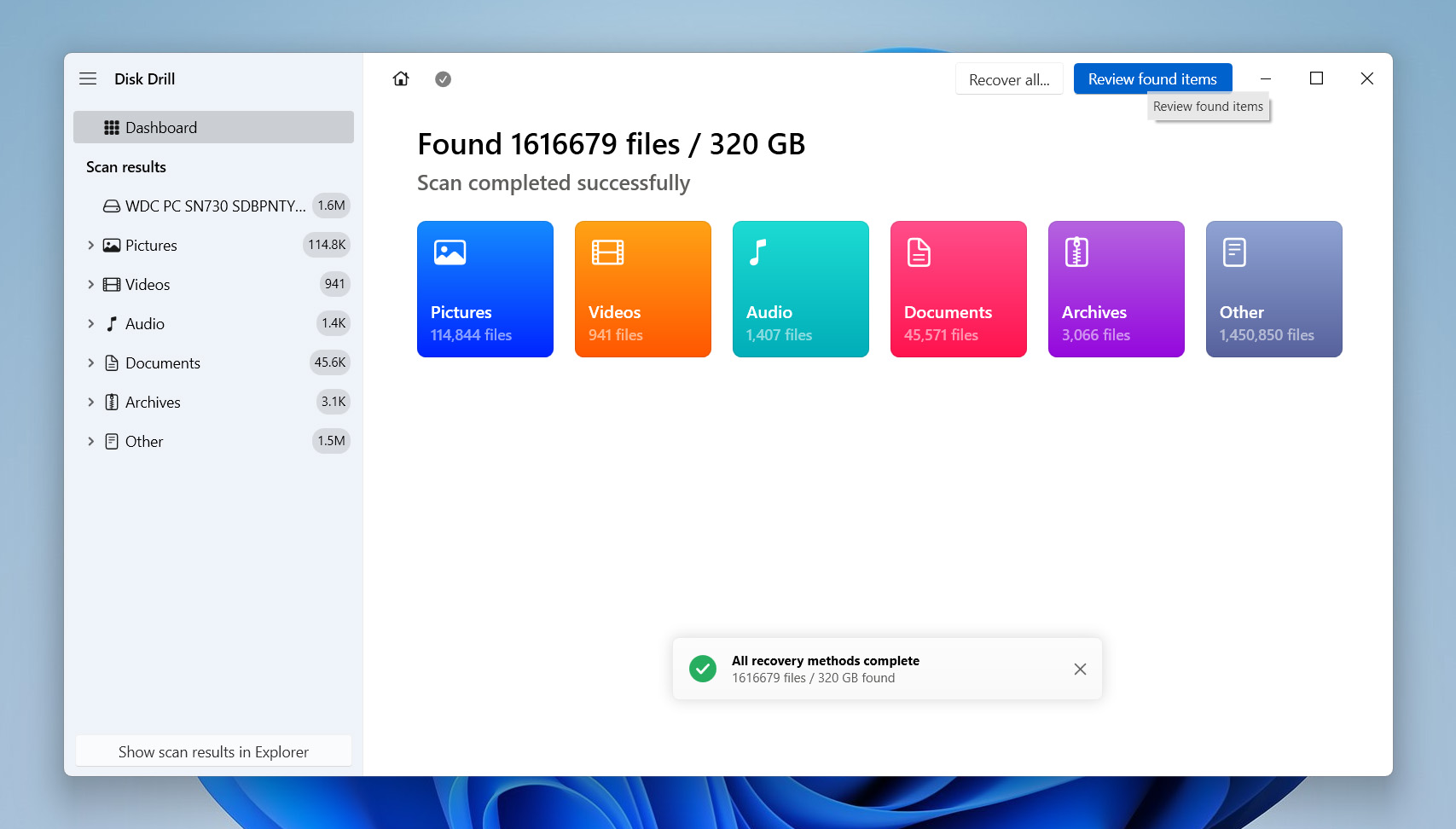Click the blue Review found items button

(x=1152, y=79)
